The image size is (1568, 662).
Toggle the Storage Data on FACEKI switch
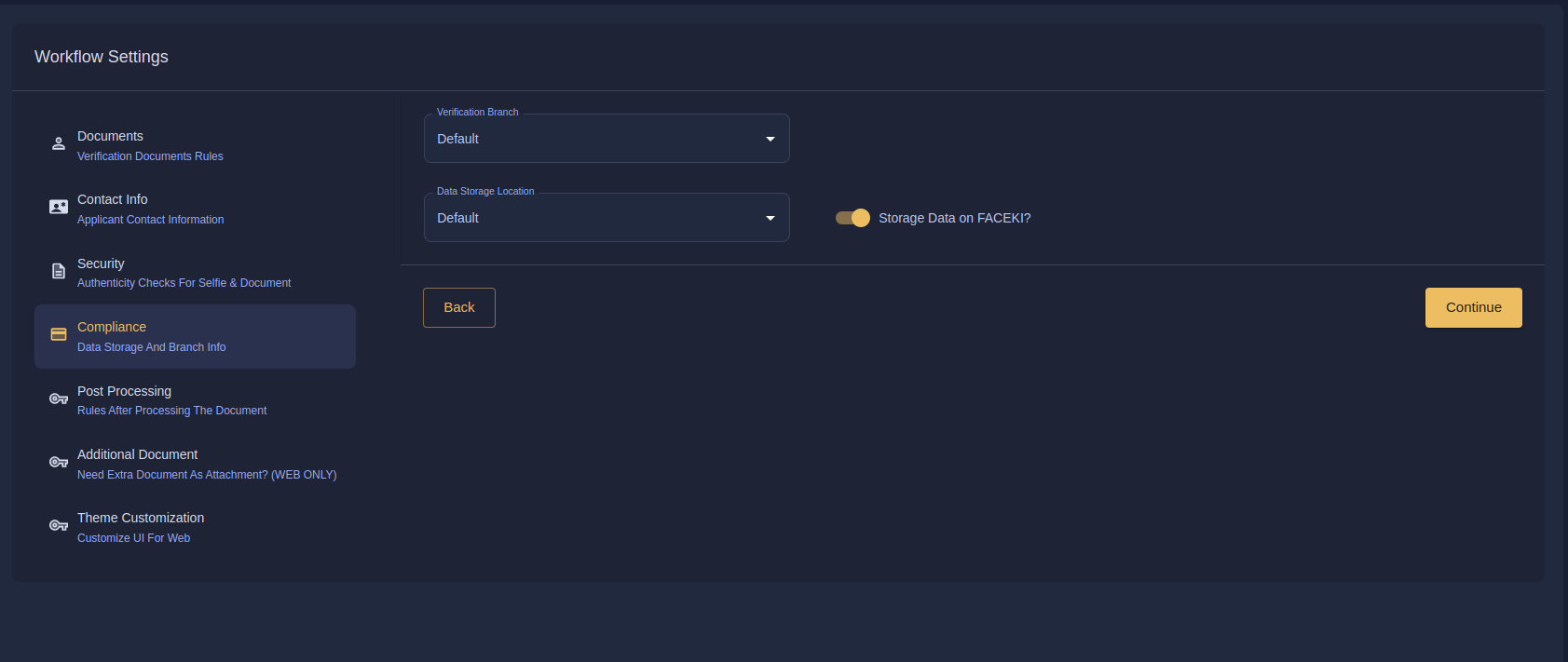[x=852, y=218]
